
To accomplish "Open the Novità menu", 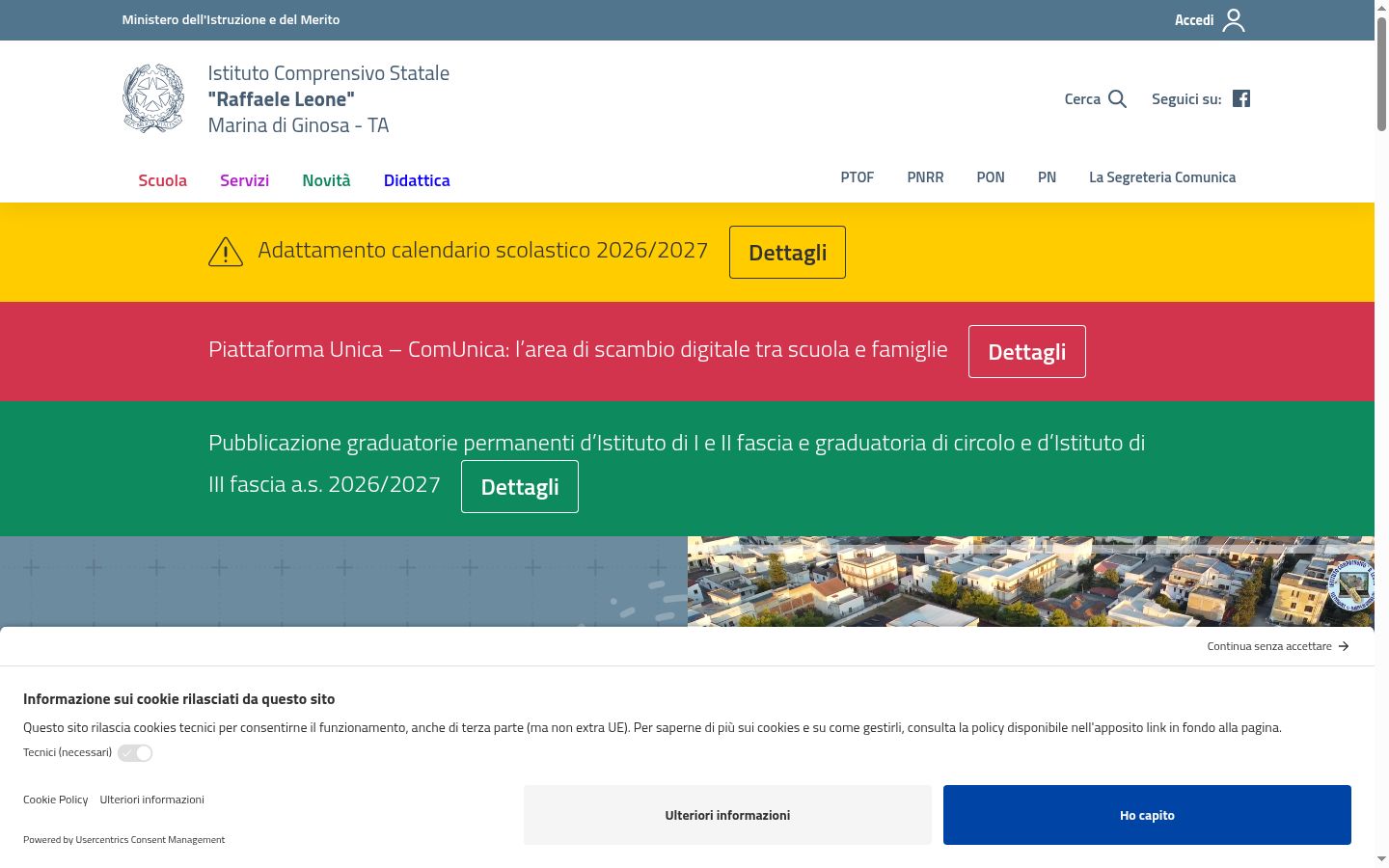I will click(x=326, y=180).
